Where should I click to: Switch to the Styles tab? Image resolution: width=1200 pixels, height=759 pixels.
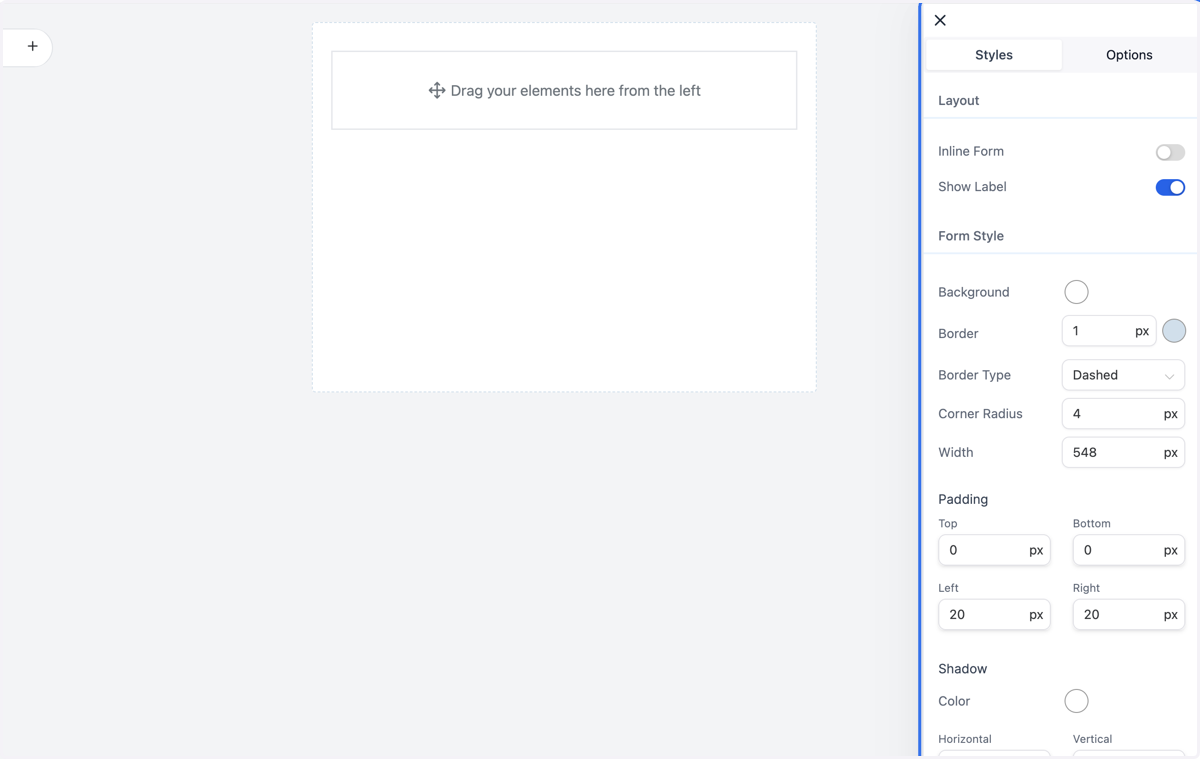tap(994, 55)
